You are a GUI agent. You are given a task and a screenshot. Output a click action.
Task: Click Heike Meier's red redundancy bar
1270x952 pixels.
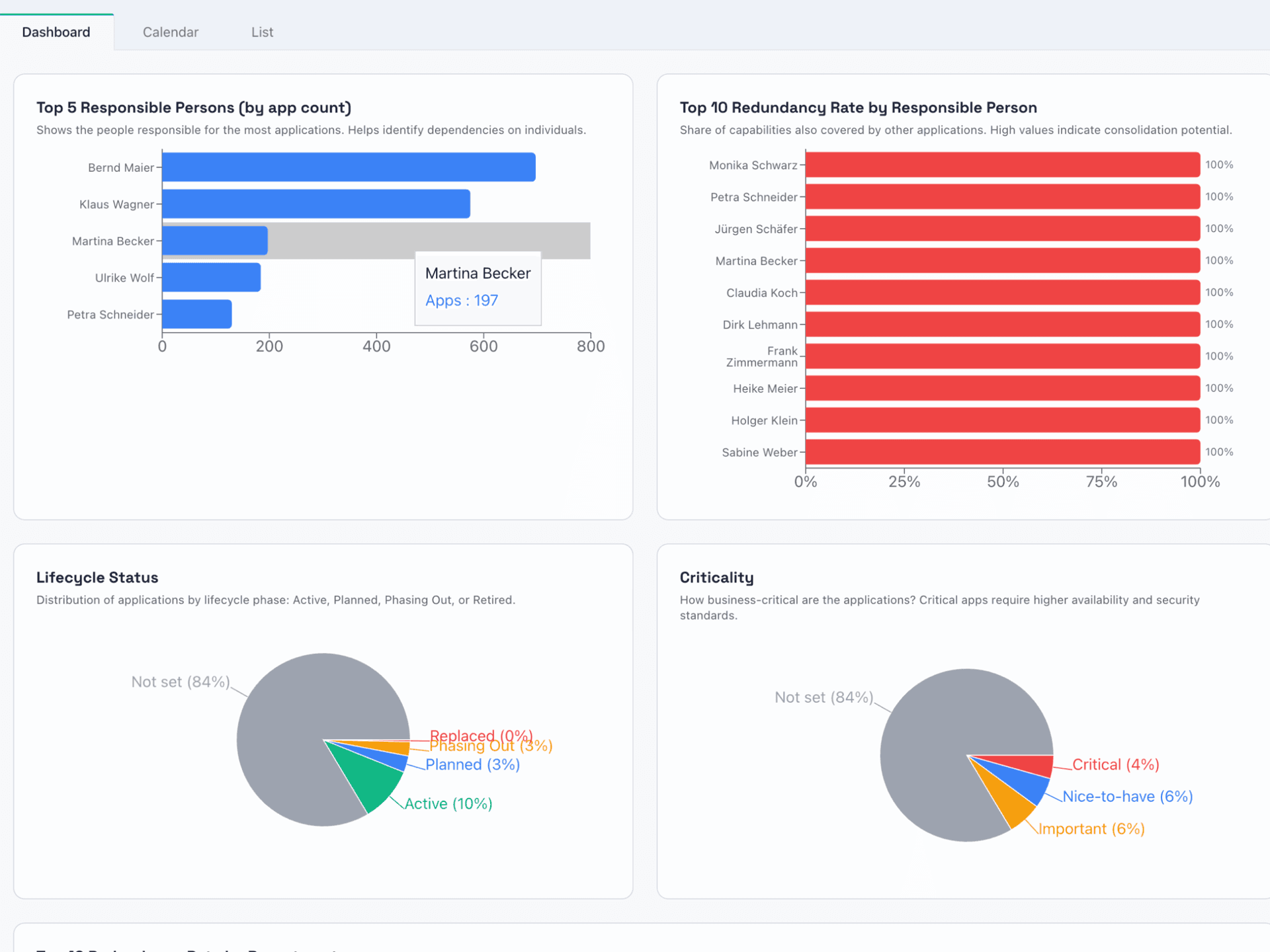1003,388
